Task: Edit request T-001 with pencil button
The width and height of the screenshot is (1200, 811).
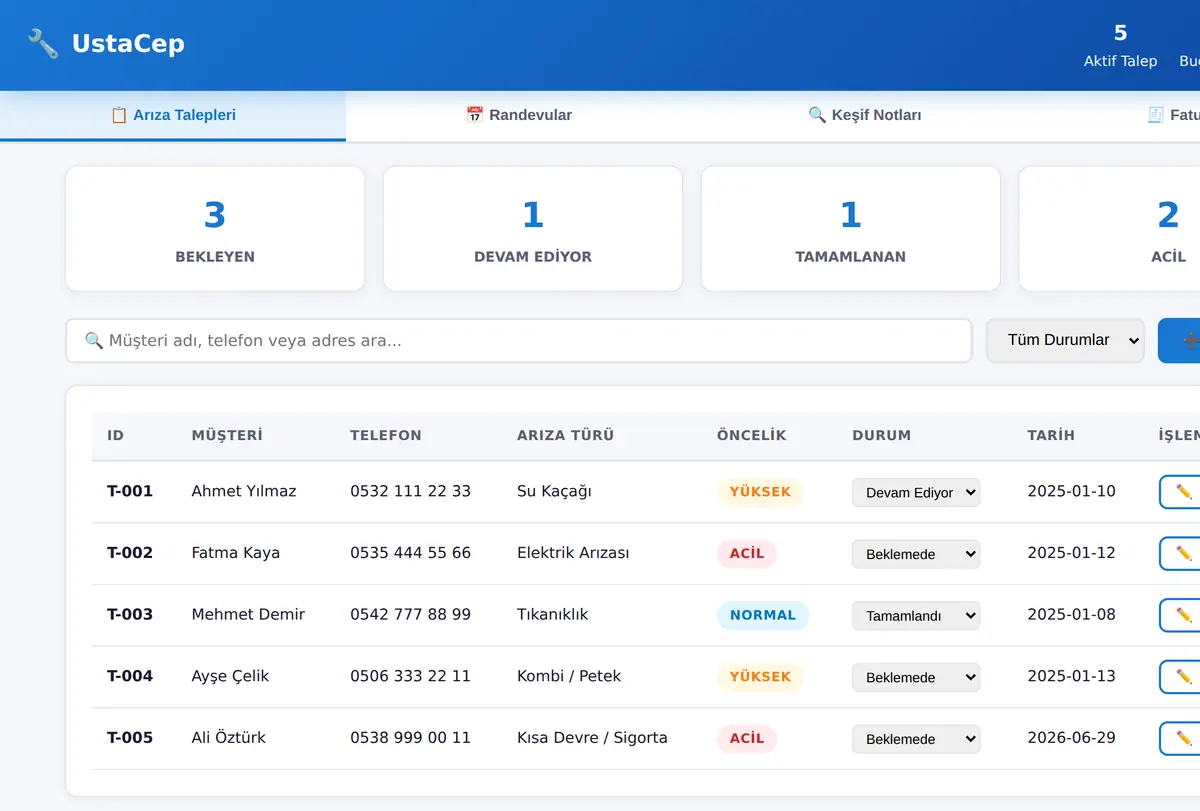Action: click(x=1182, y=492)
